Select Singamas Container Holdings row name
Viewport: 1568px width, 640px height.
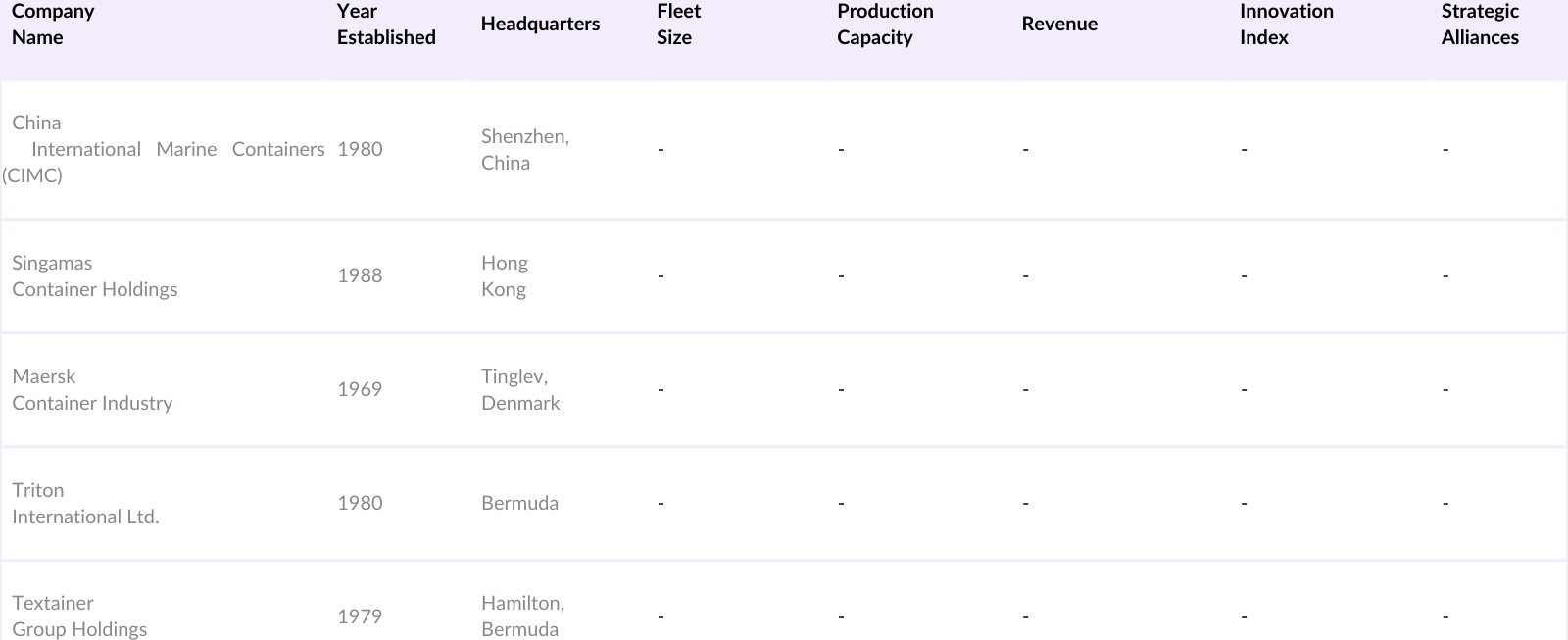95,276
